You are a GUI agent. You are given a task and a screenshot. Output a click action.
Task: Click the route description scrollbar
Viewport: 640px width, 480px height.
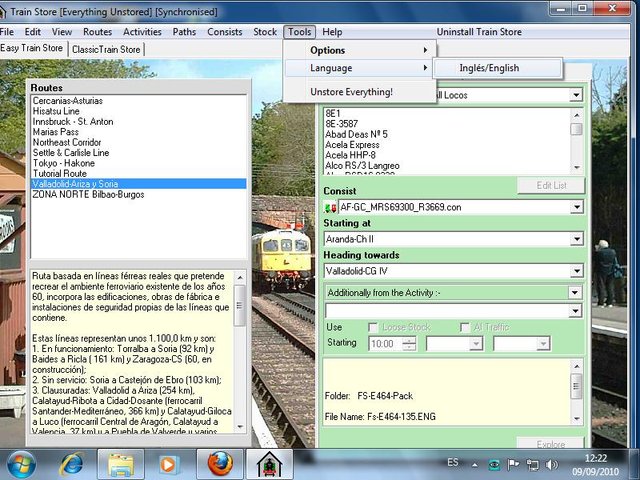(x=240, y=350)
